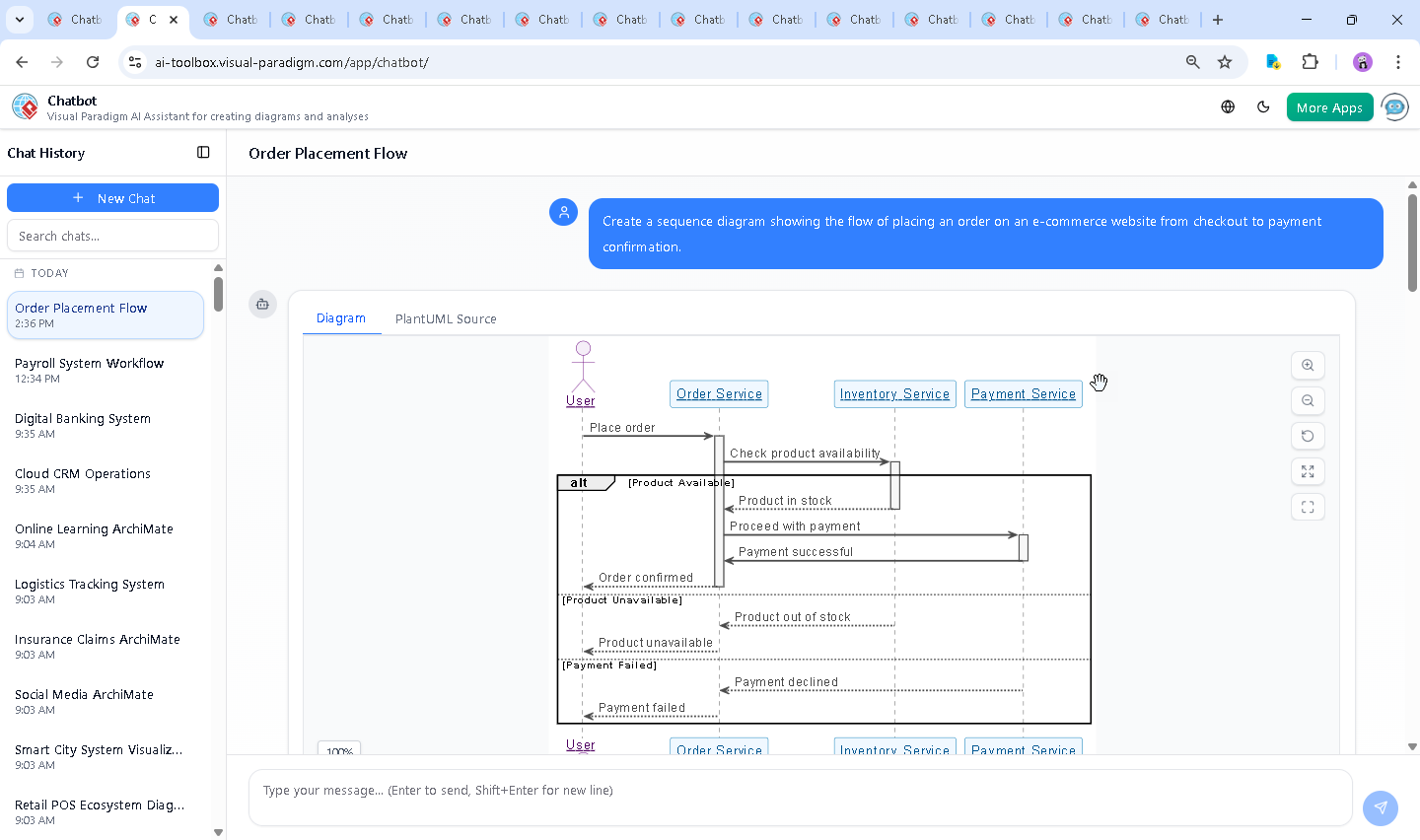Click the Search chats input field

tap(112, 237)
